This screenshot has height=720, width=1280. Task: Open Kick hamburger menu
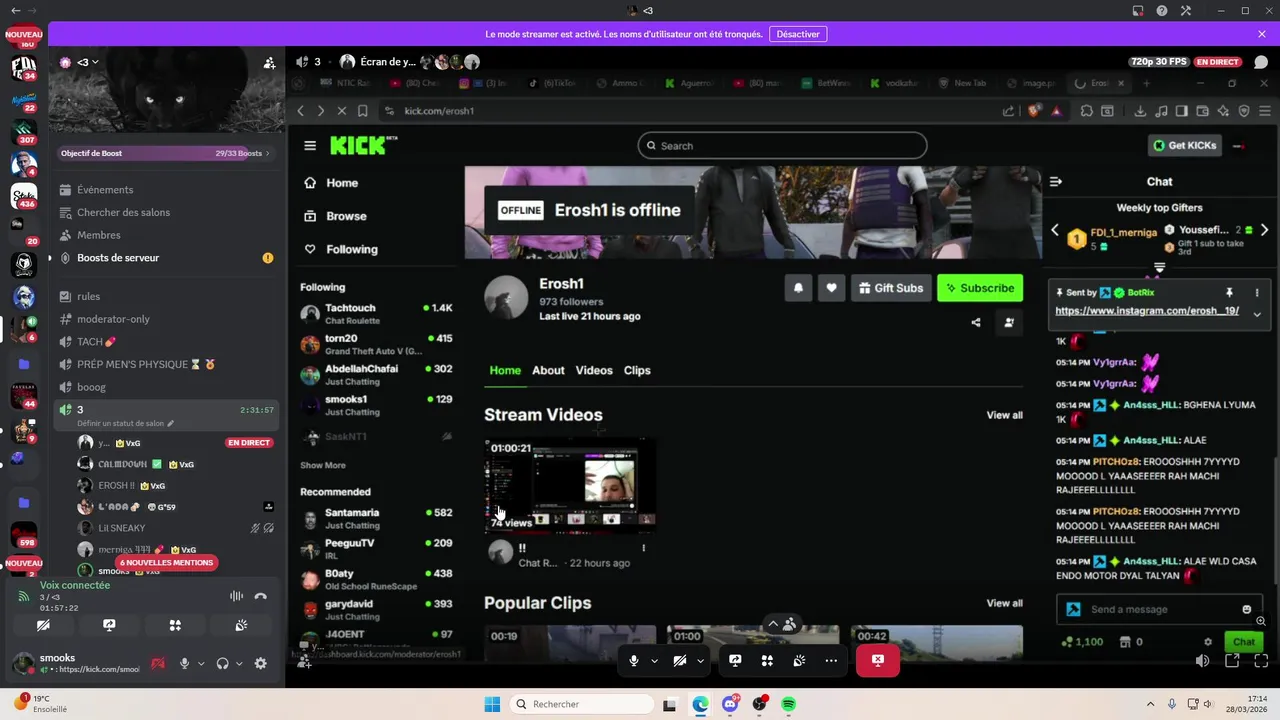pos(310,146)
